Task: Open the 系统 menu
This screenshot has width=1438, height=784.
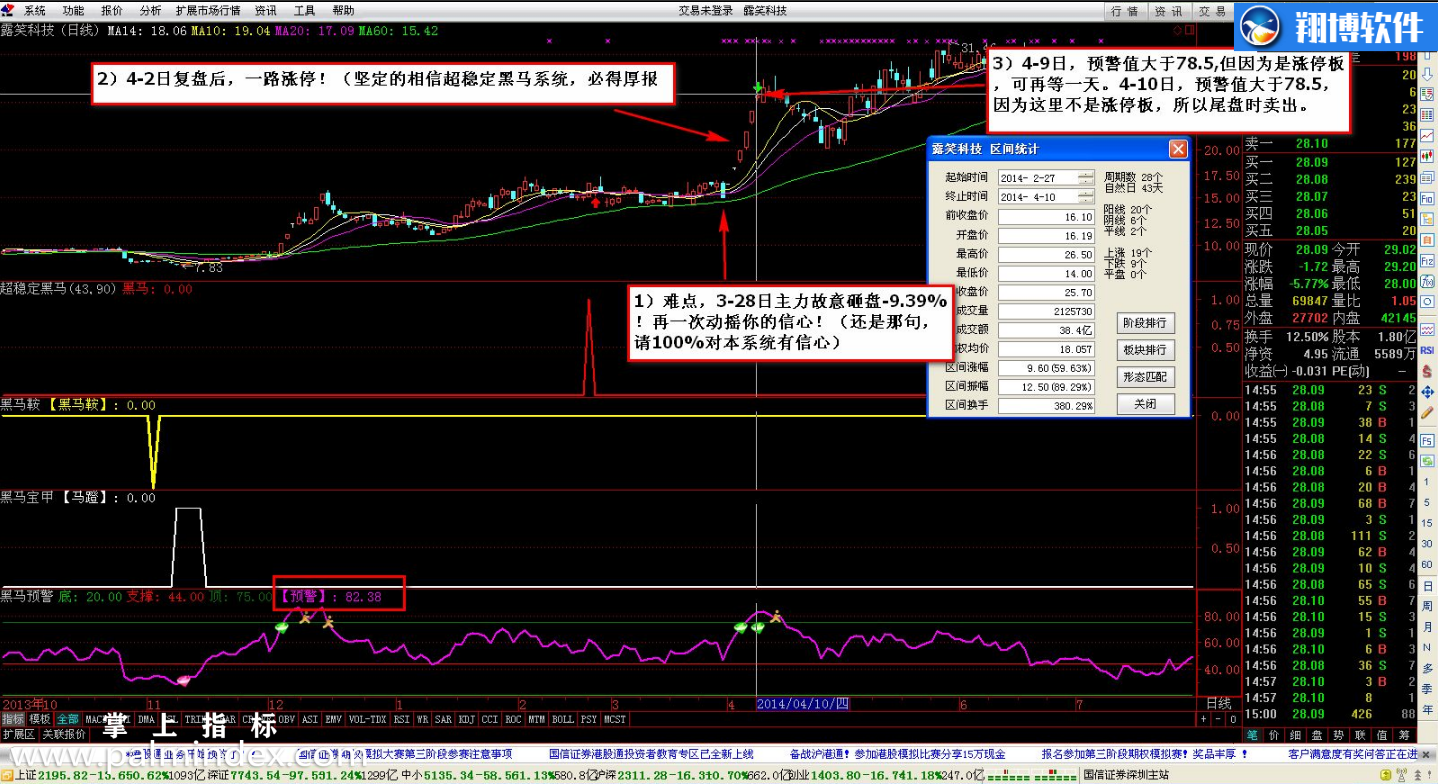Action: [35, 10]
